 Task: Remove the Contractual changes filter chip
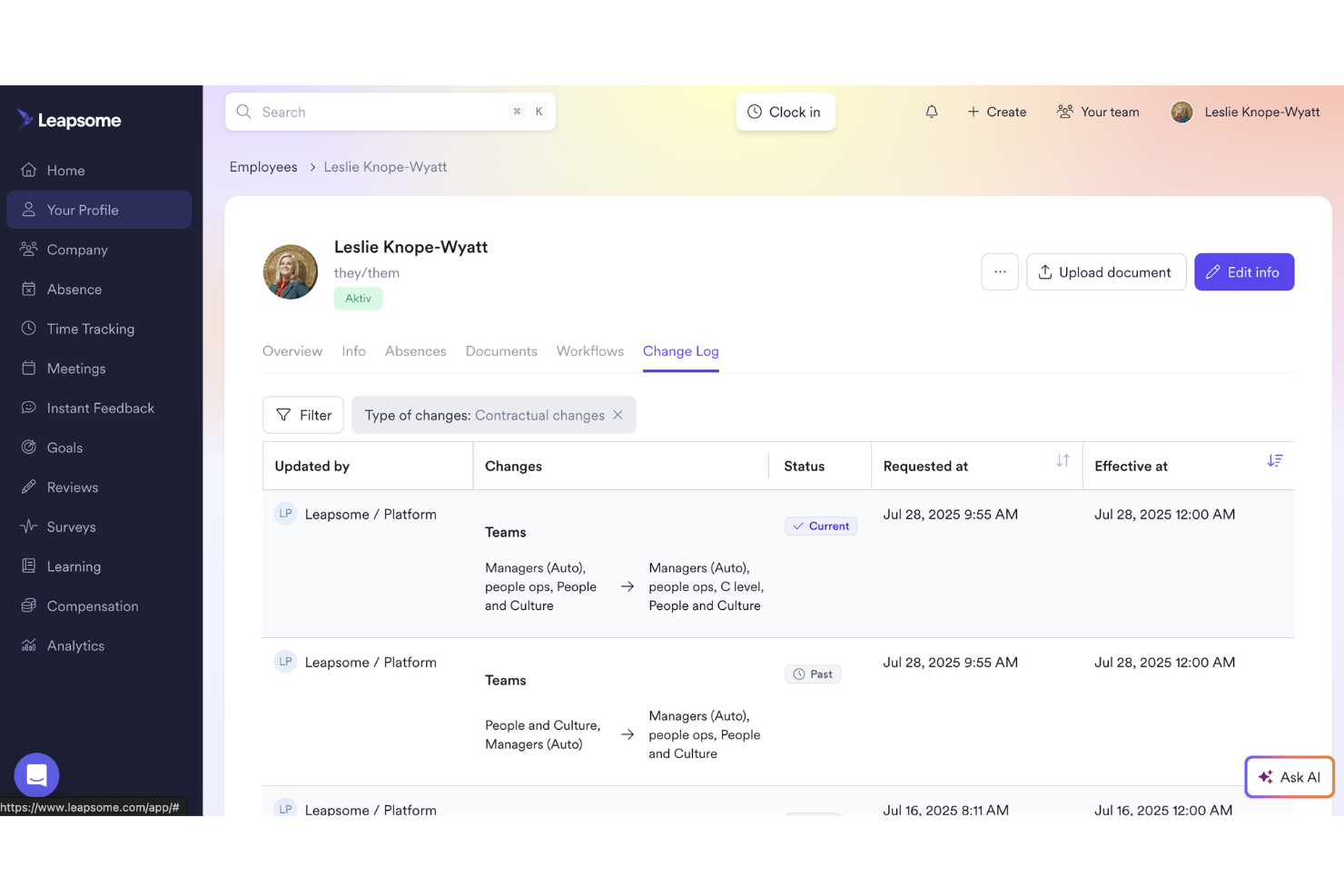tap(618, 415)
